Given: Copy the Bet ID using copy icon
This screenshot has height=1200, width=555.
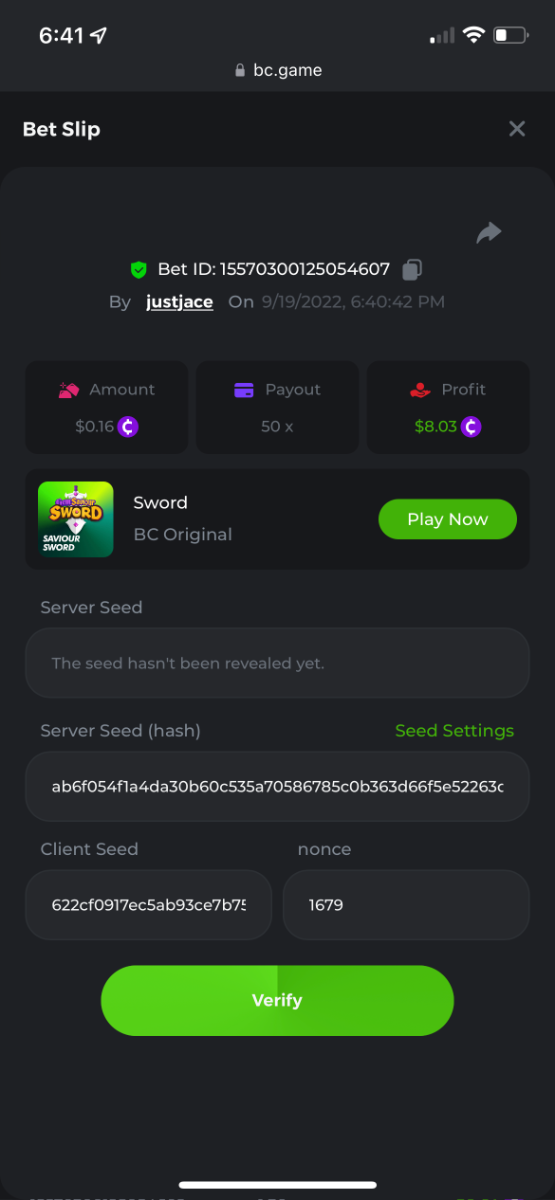Looking at the screenshot, I should click(412, 269).
